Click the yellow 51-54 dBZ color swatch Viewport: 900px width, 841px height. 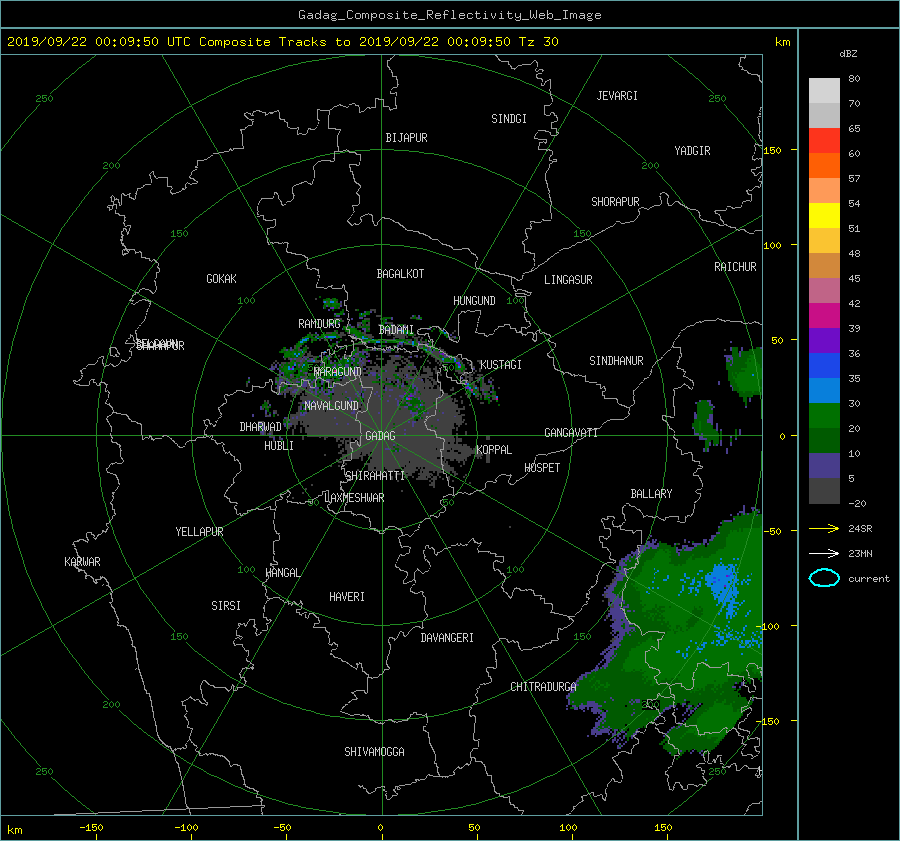click(824, 216)
